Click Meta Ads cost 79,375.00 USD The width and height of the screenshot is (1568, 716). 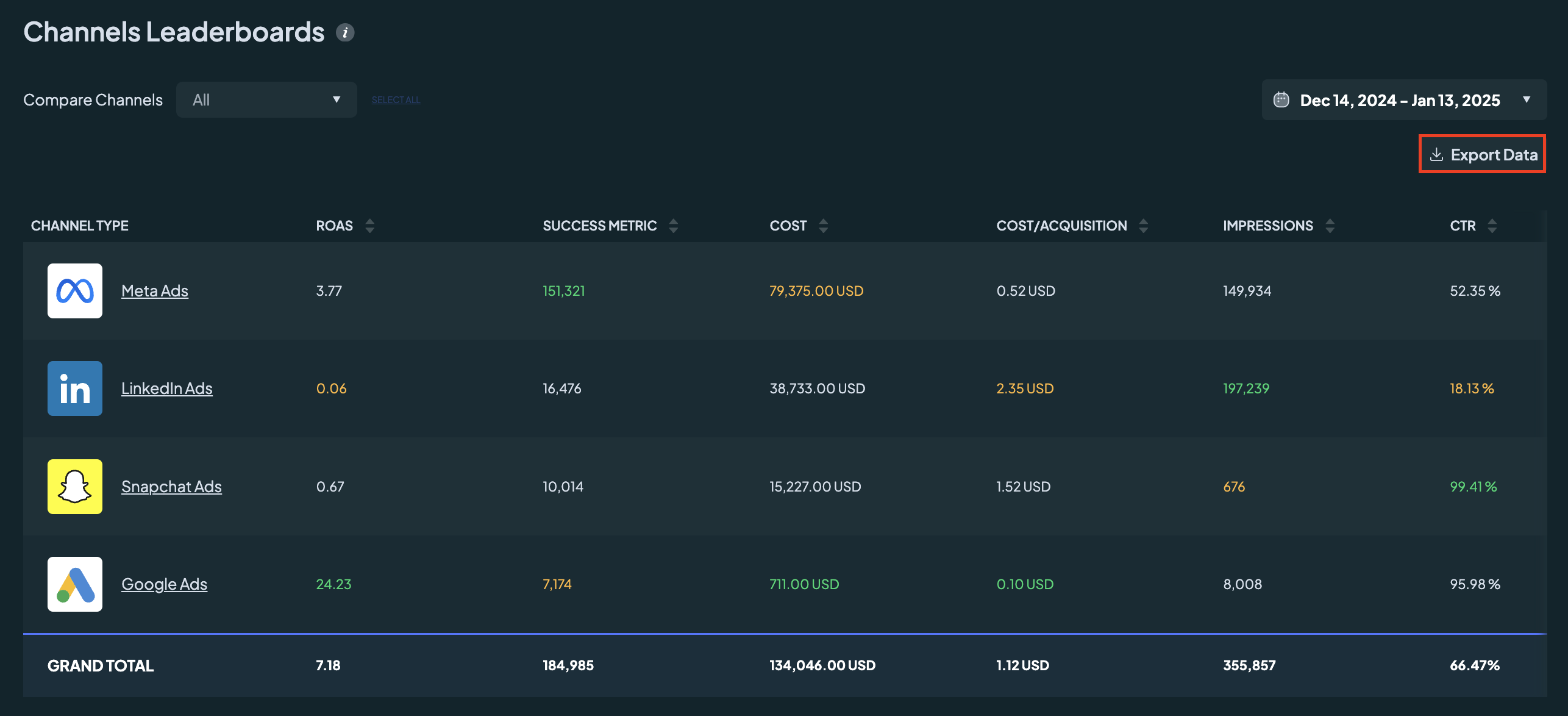tap(816, 291)
